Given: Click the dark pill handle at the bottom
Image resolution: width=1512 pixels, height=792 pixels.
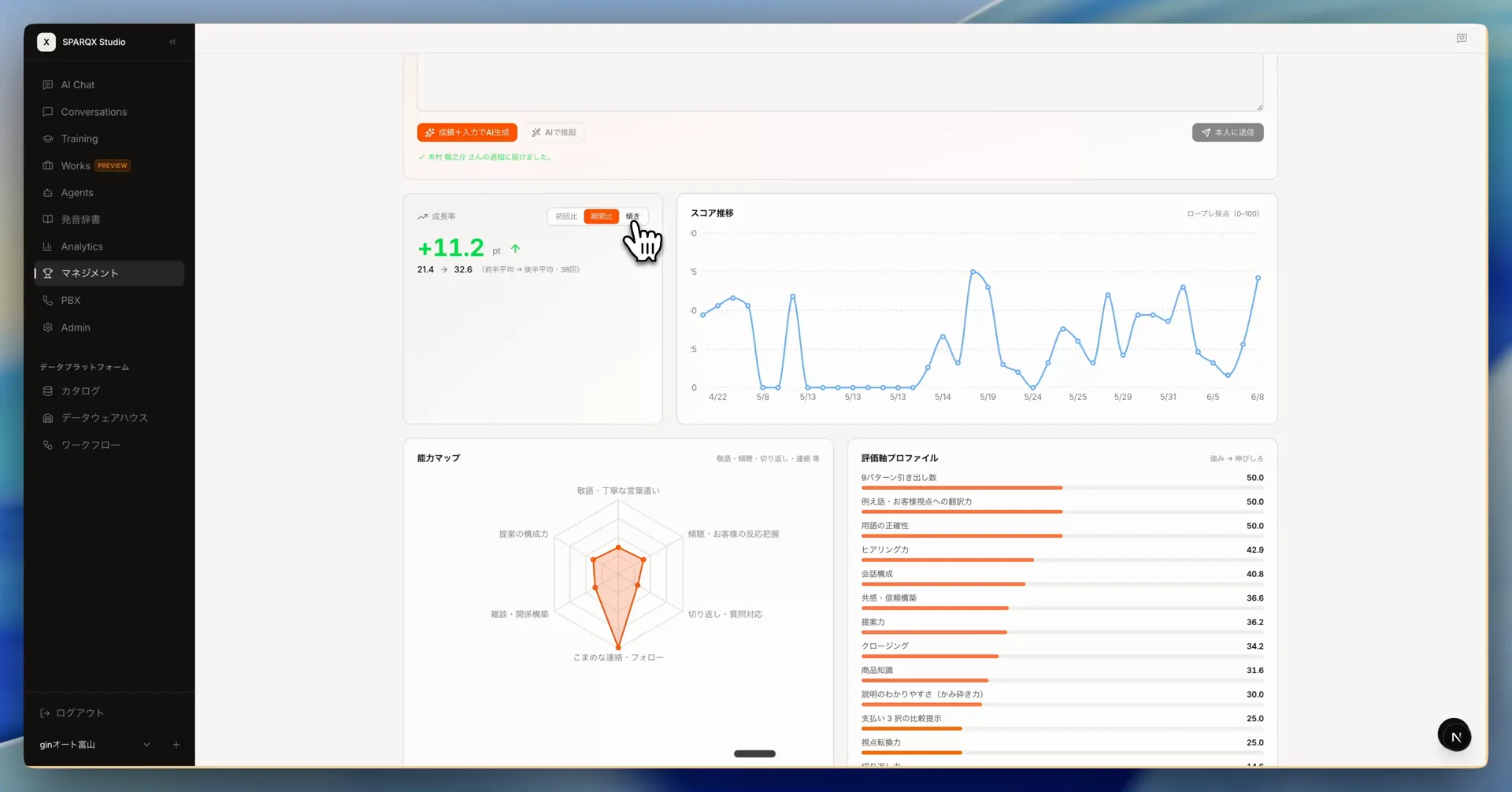Looking at the screenshot, I should tap(754, 754).
